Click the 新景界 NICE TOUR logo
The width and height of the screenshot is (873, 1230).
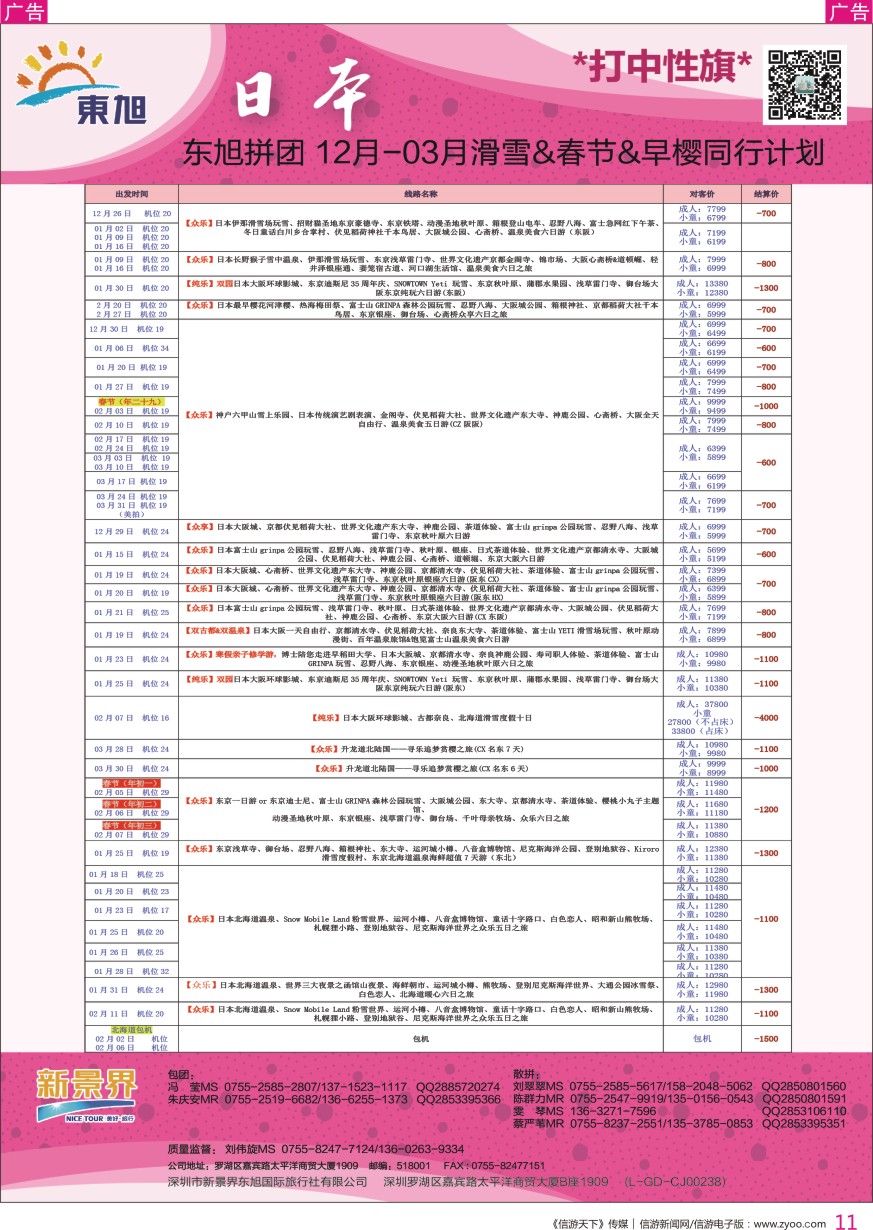pos(87,1096)
